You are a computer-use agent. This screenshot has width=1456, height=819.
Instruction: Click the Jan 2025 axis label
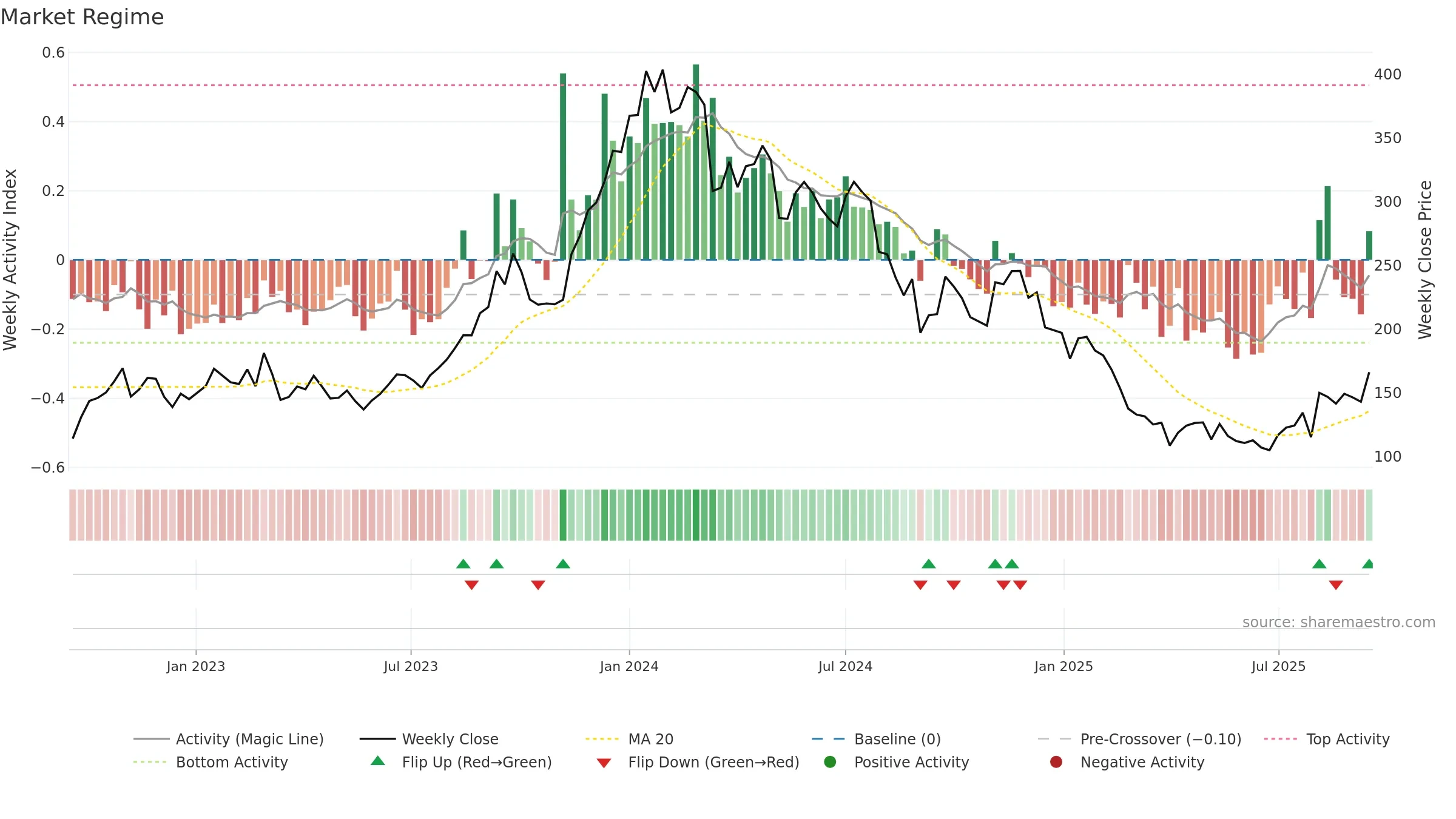1063,666
